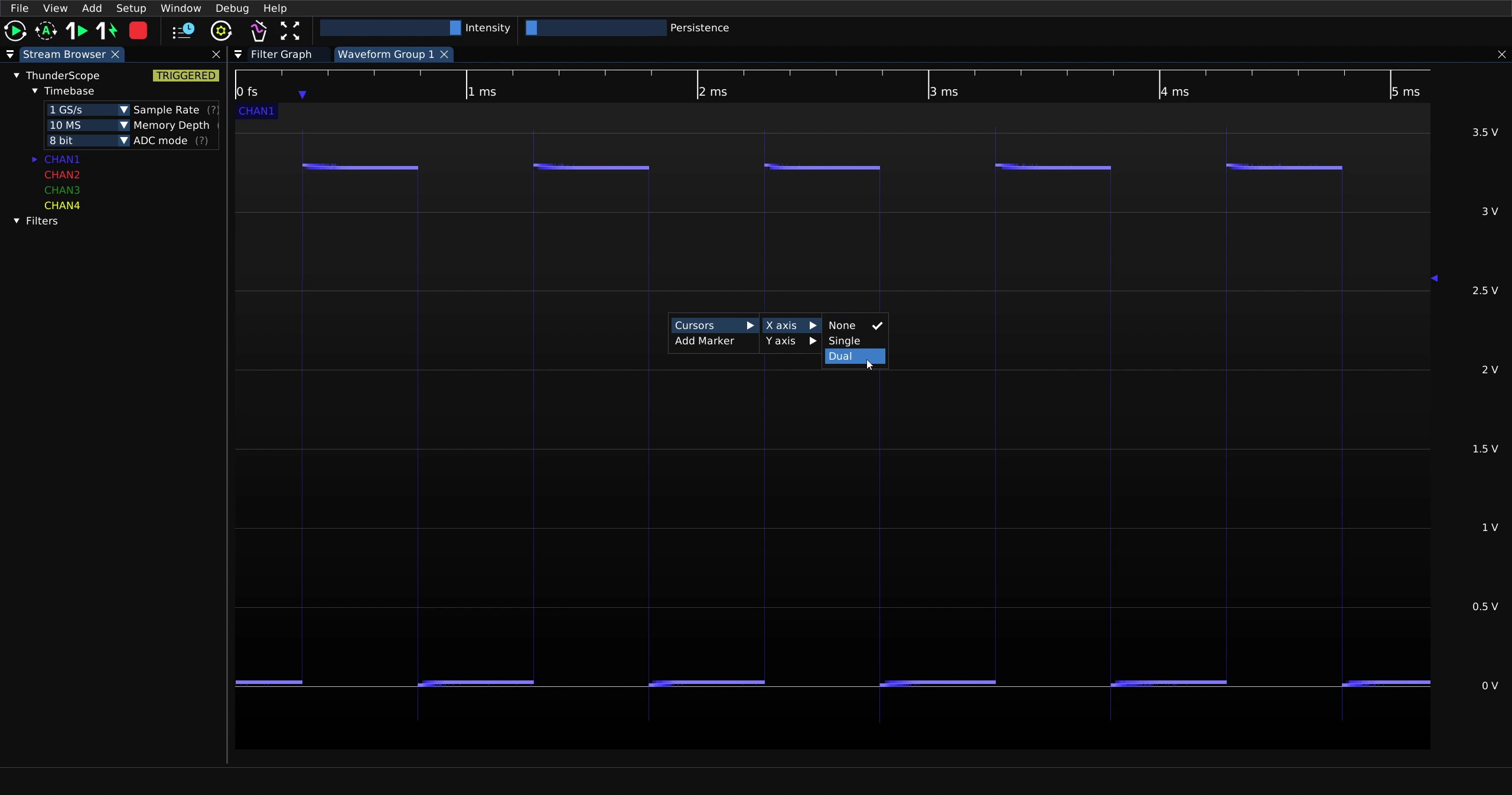Open the history clock icon

point(183,31)
